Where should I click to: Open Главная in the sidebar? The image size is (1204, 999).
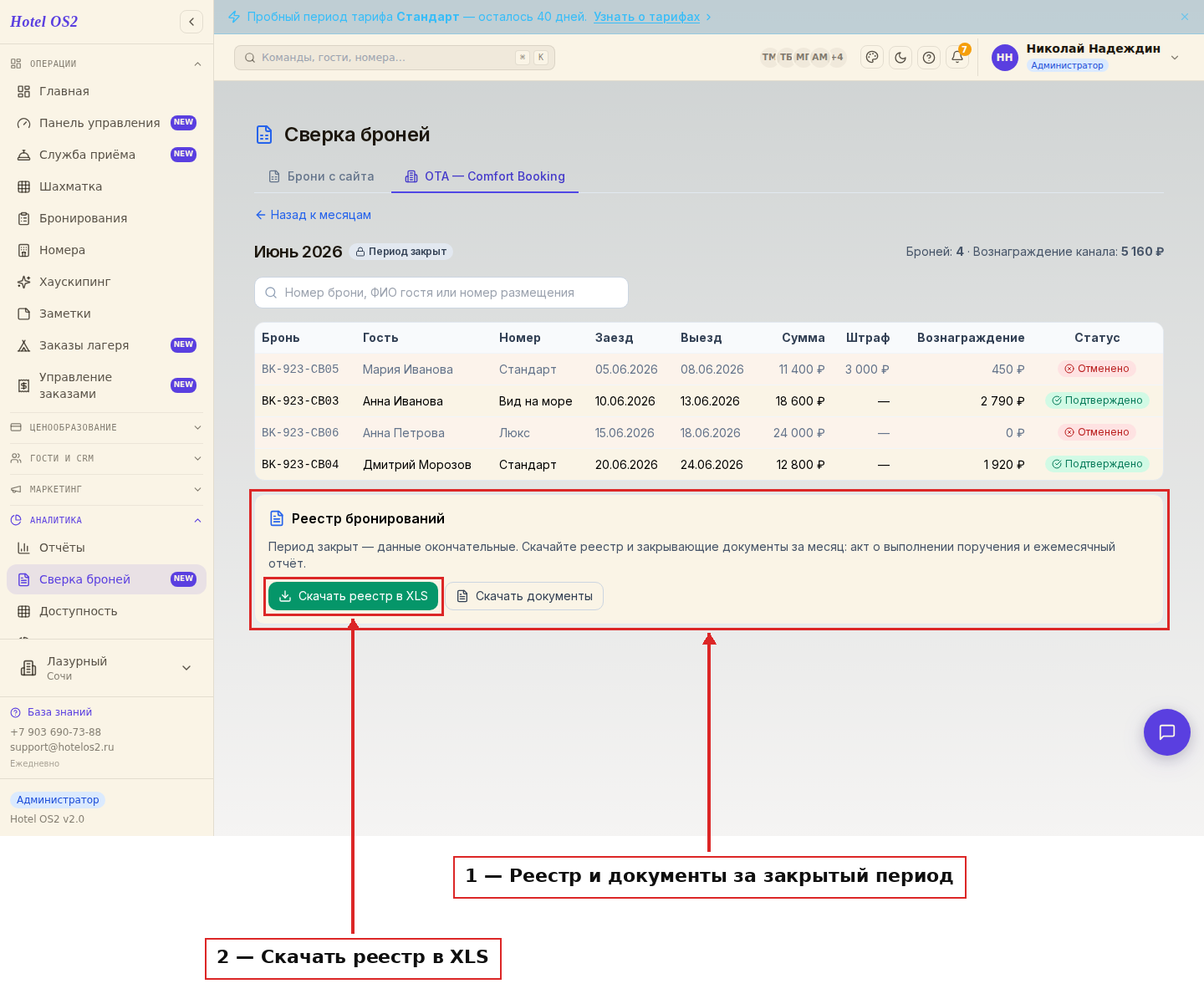pyautogui.click(x=106, y=91)
